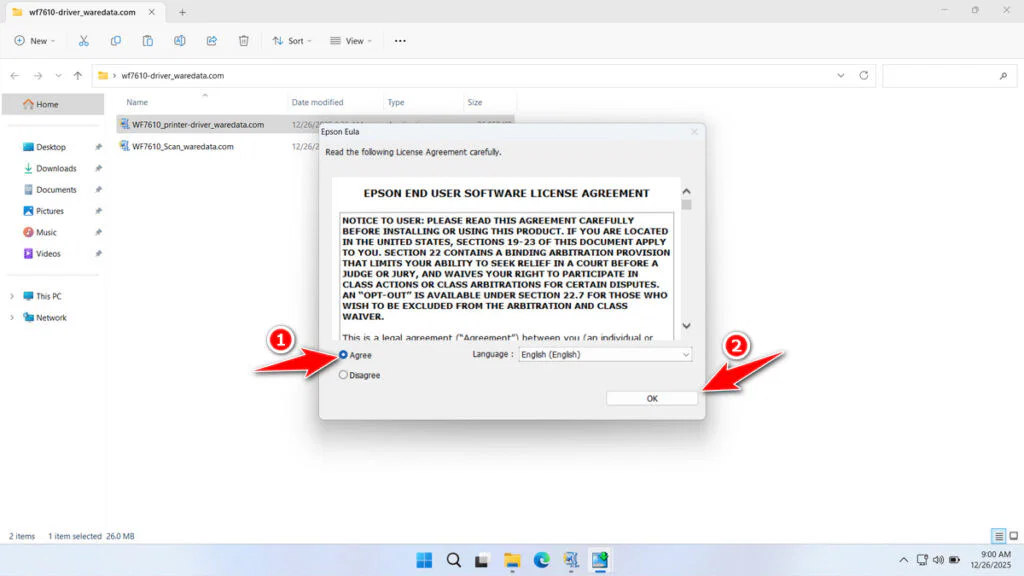Screen dimensions: 1024x576
Task: Open the Sort dropdown
Action: coord(292,40)
